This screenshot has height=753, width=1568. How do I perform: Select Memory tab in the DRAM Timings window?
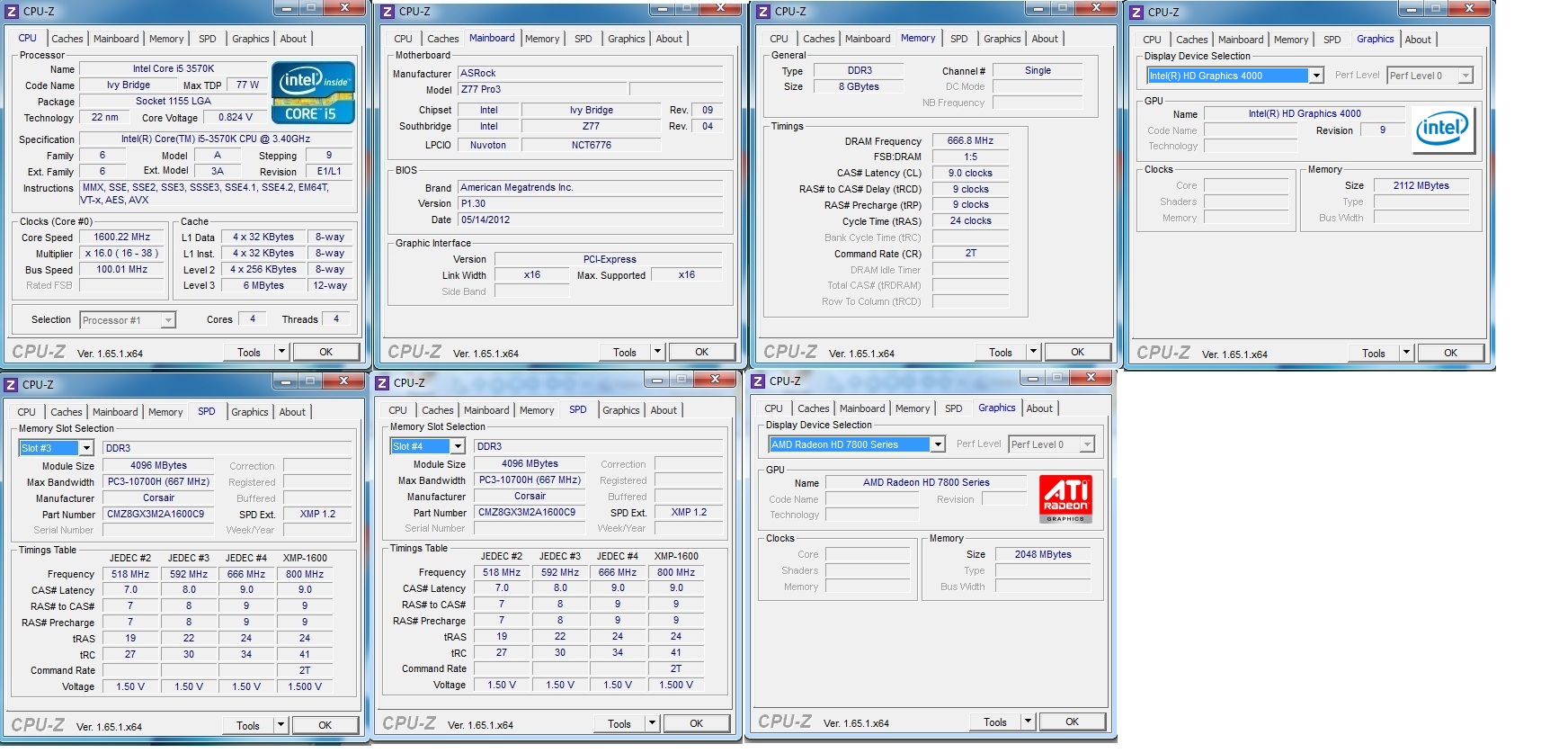tap(918, 38)
